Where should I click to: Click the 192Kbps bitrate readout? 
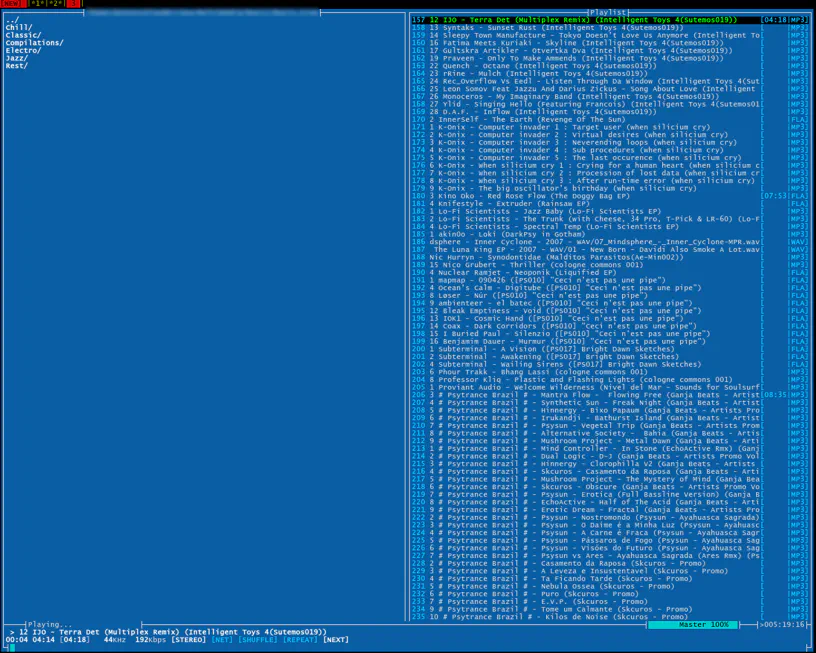click(x=150, y=639)
